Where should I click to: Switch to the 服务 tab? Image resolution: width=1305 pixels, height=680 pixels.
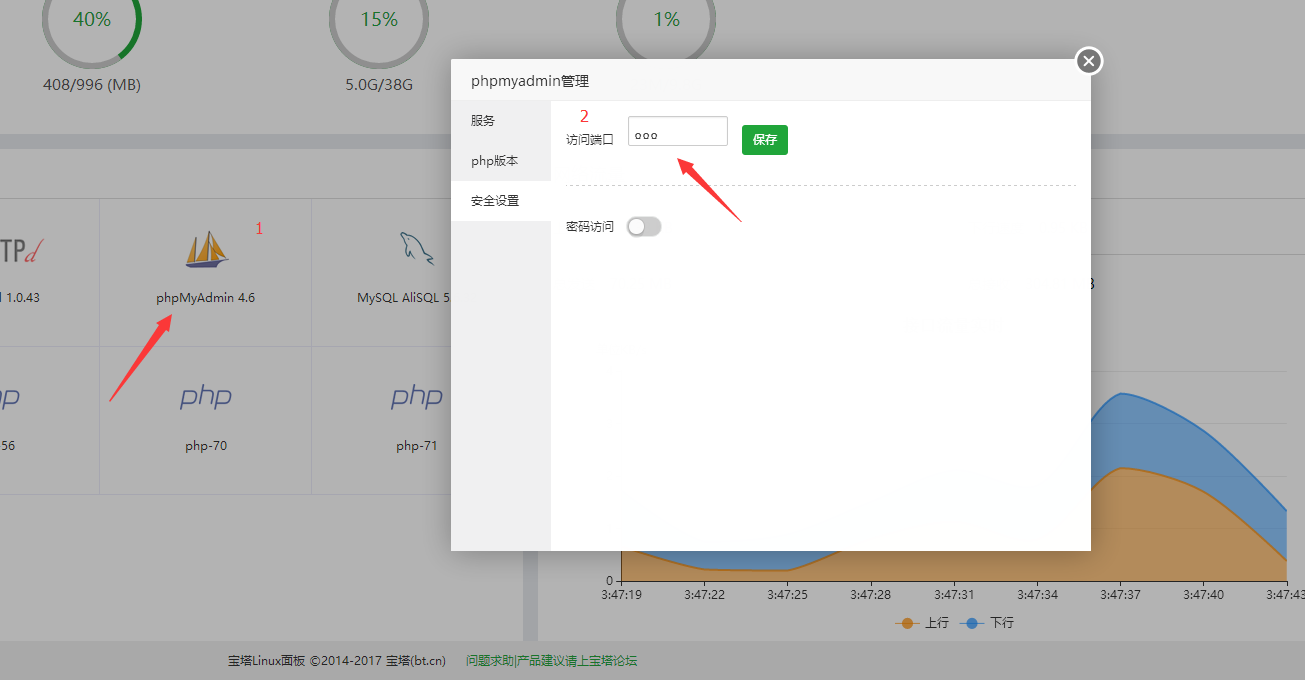[x=481, y=120]
